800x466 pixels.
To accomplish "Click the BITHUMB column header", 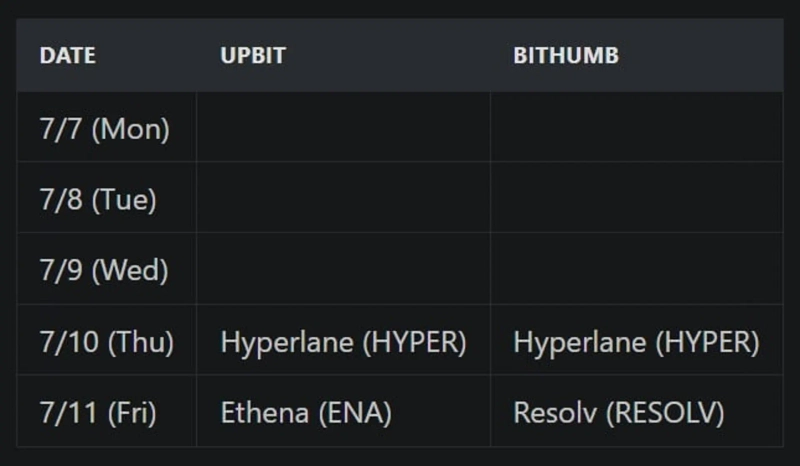I will coord(566,56).
